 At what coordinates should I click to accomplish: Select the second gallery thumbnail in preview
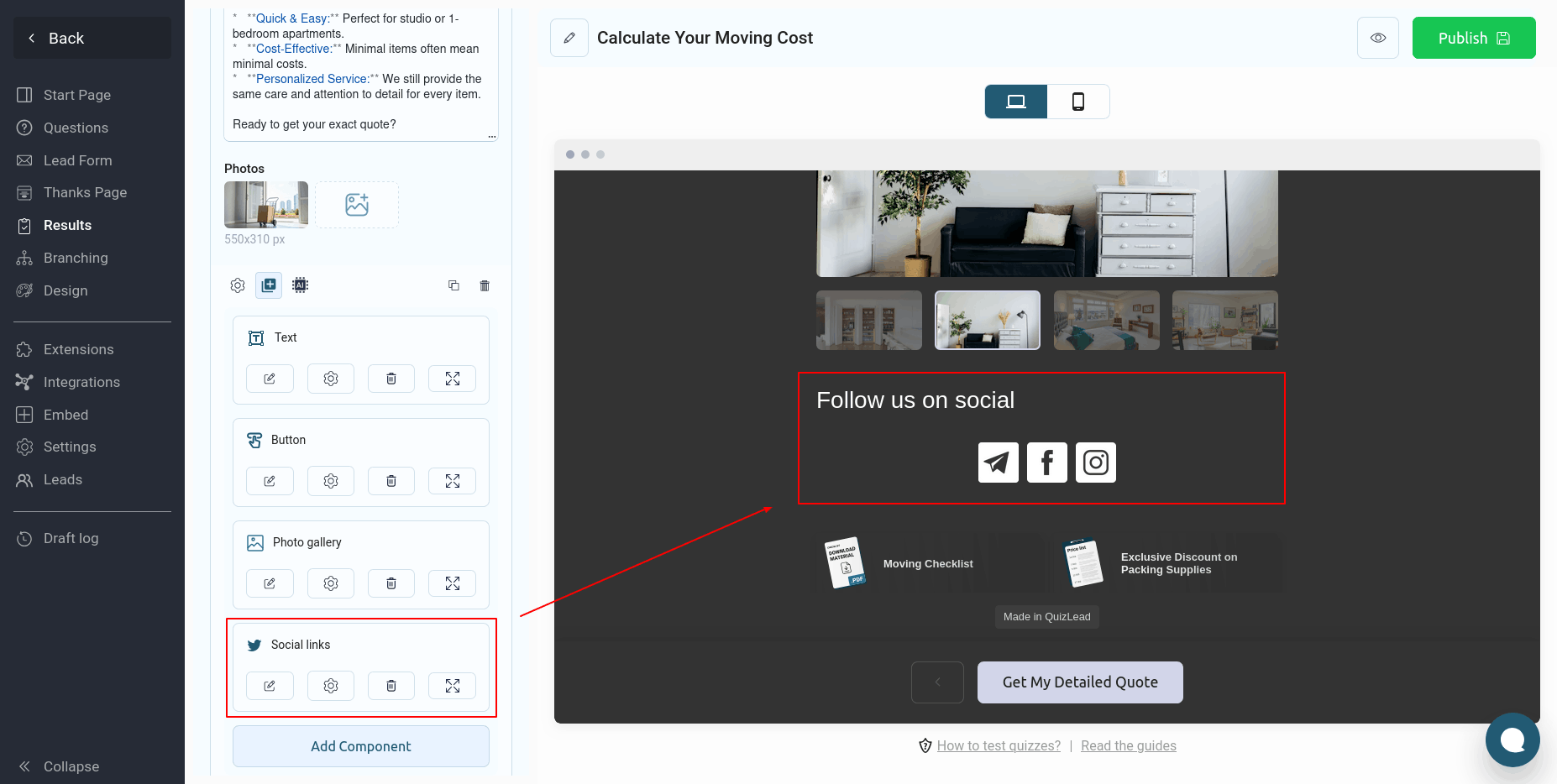pos(988,320)
